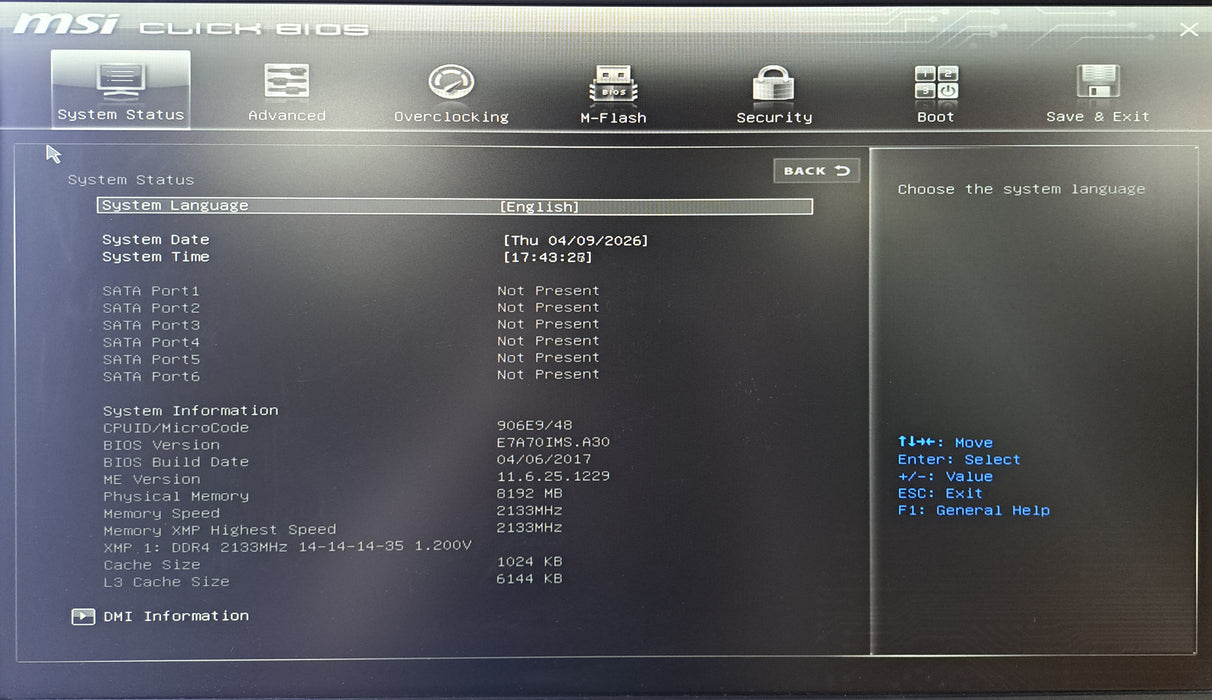This screenshot has height=700, width=1212.
Task: Switch to the System Status tab label
Action: [x=121, y=115]
